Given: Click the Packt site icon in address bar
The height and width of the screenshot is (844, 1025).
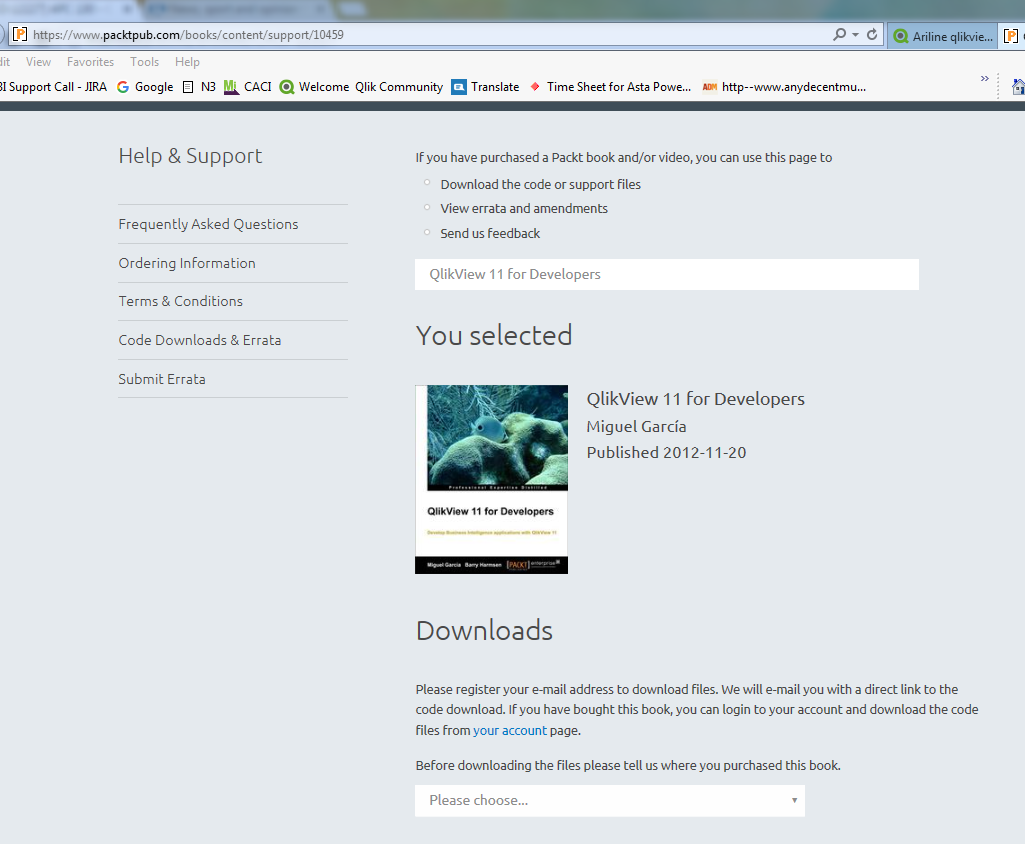Looking at the screenshot, I should 20,35.
